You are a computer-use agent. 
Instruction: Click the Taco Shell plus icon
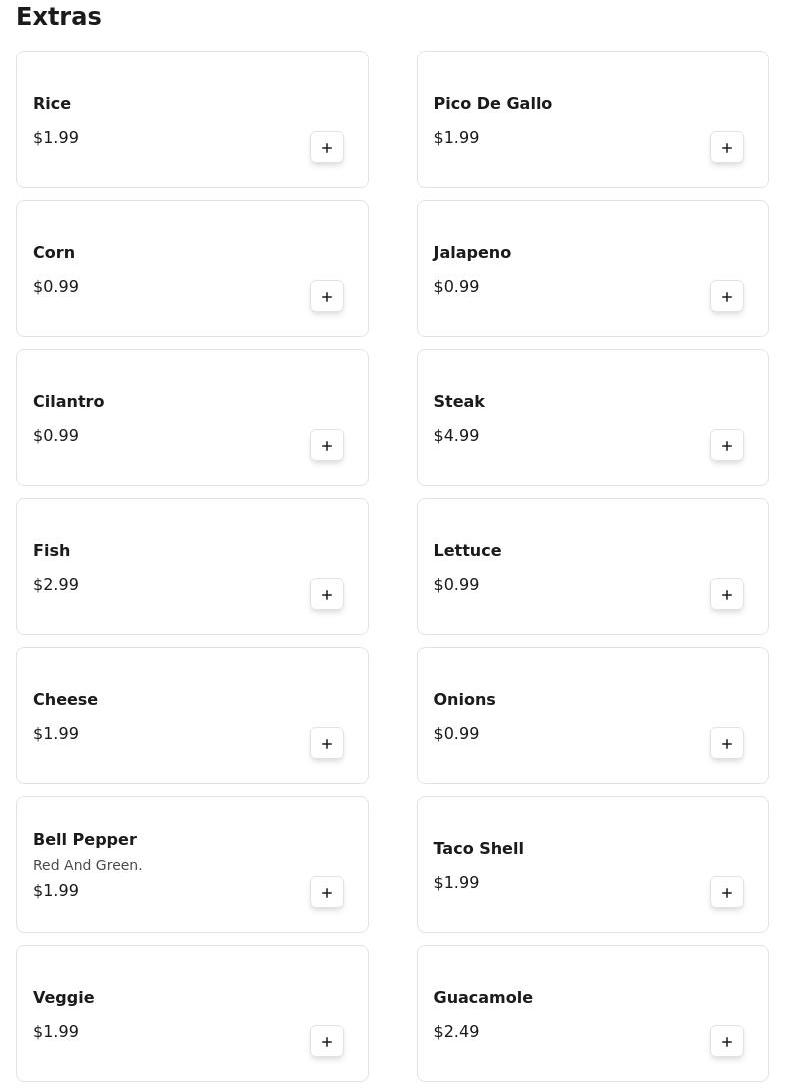click(x=727, y=893)
